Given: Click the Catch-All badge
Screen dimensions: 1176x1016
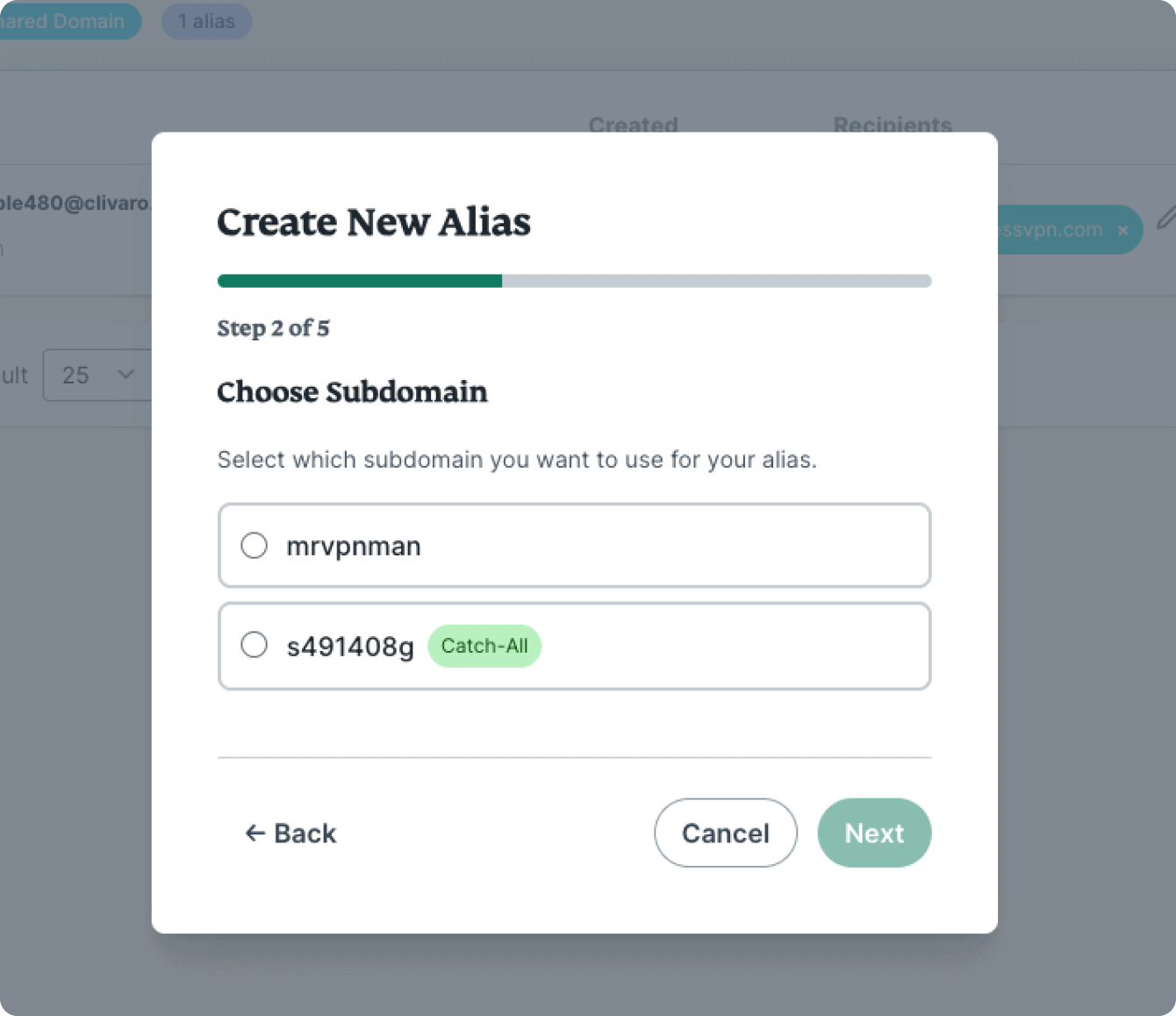Looking at the screenshot, I should click(x=484, y=646).
